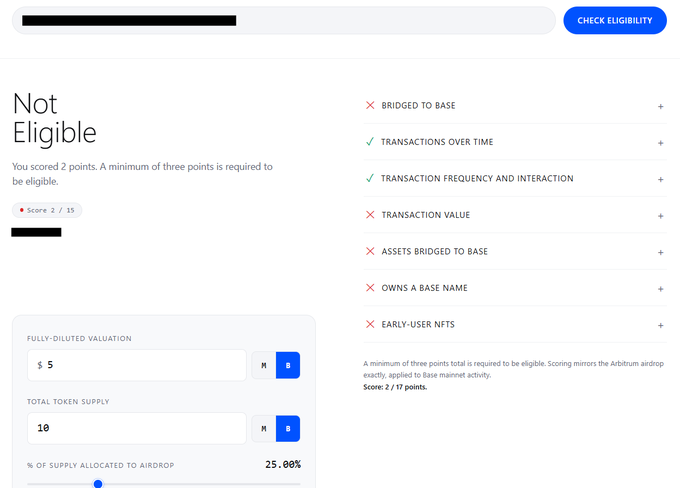This screenshot has width=680, height=488.
Task: Click red X beside Owns a Base Name
Action: tap(370, 288)
